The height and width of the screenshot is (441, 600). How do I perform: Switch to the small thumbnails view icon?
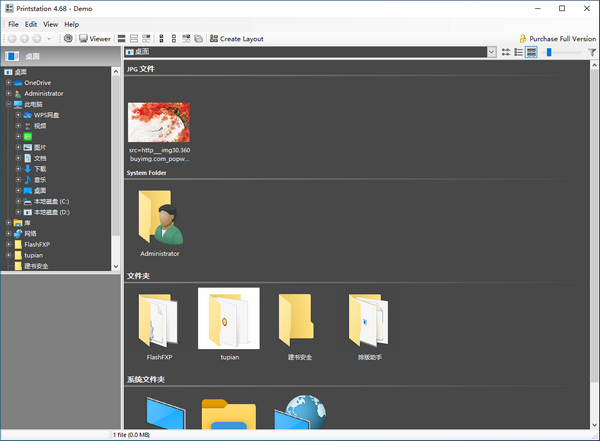click(x=506, y=52)
